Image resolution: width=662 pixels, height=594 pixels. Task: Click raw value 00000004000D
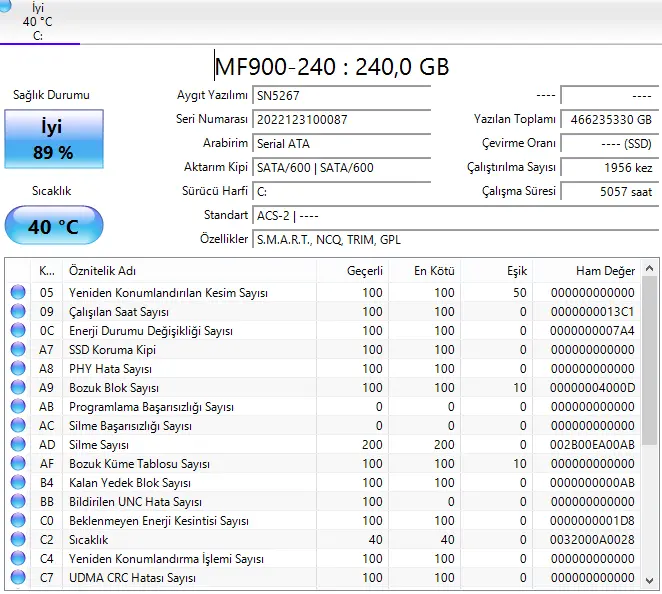pyautogui.click(x=592, y=388)
